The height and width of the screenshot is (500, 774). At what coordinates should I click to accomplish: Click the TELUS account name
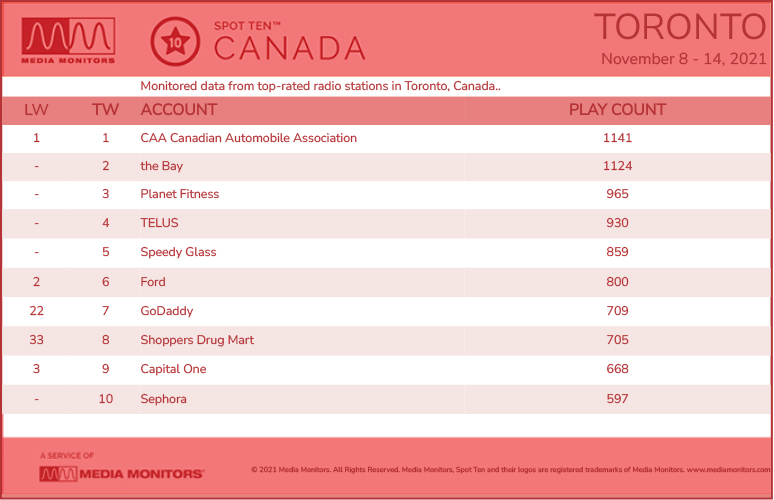pyautogui.click(x=159, y=223)
